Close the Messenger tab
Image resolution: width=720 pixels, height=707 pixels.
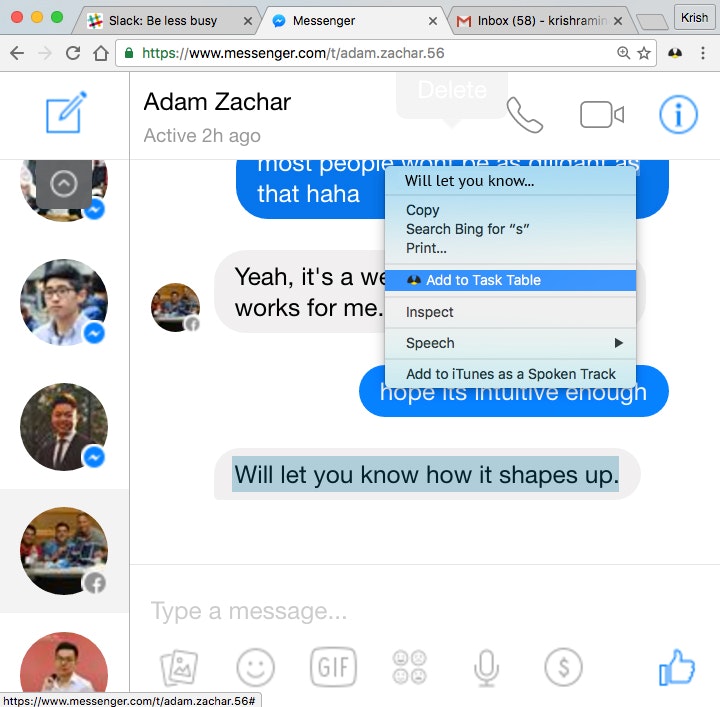(x=433, y=21)
